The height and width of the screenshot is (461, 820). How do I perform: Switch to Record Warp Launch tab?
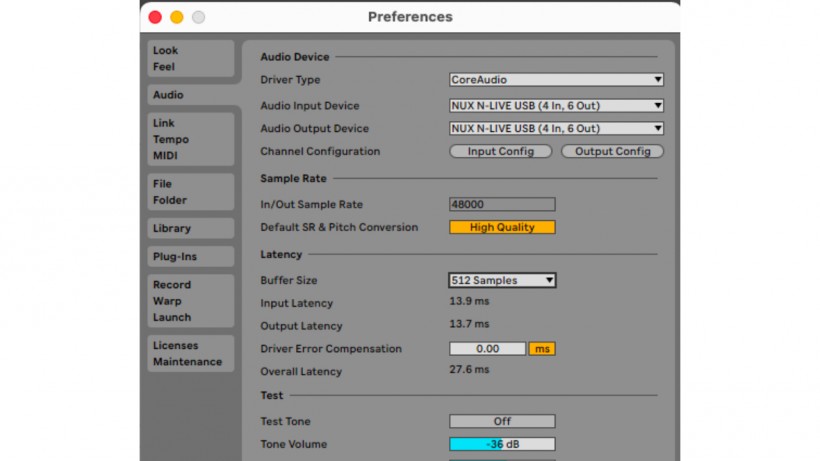190,301
